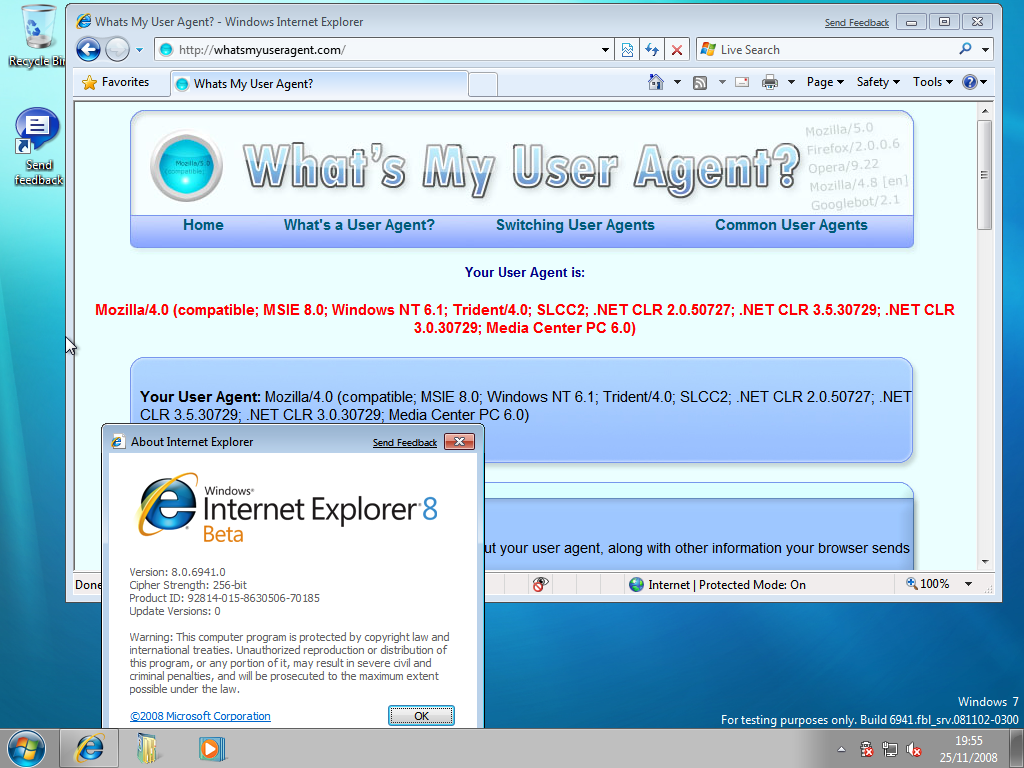Image resolution: width=1024 pixels, height=768 pixels.
Task: Expand the Feeds dropdown arrow
Action: [722, 82]
